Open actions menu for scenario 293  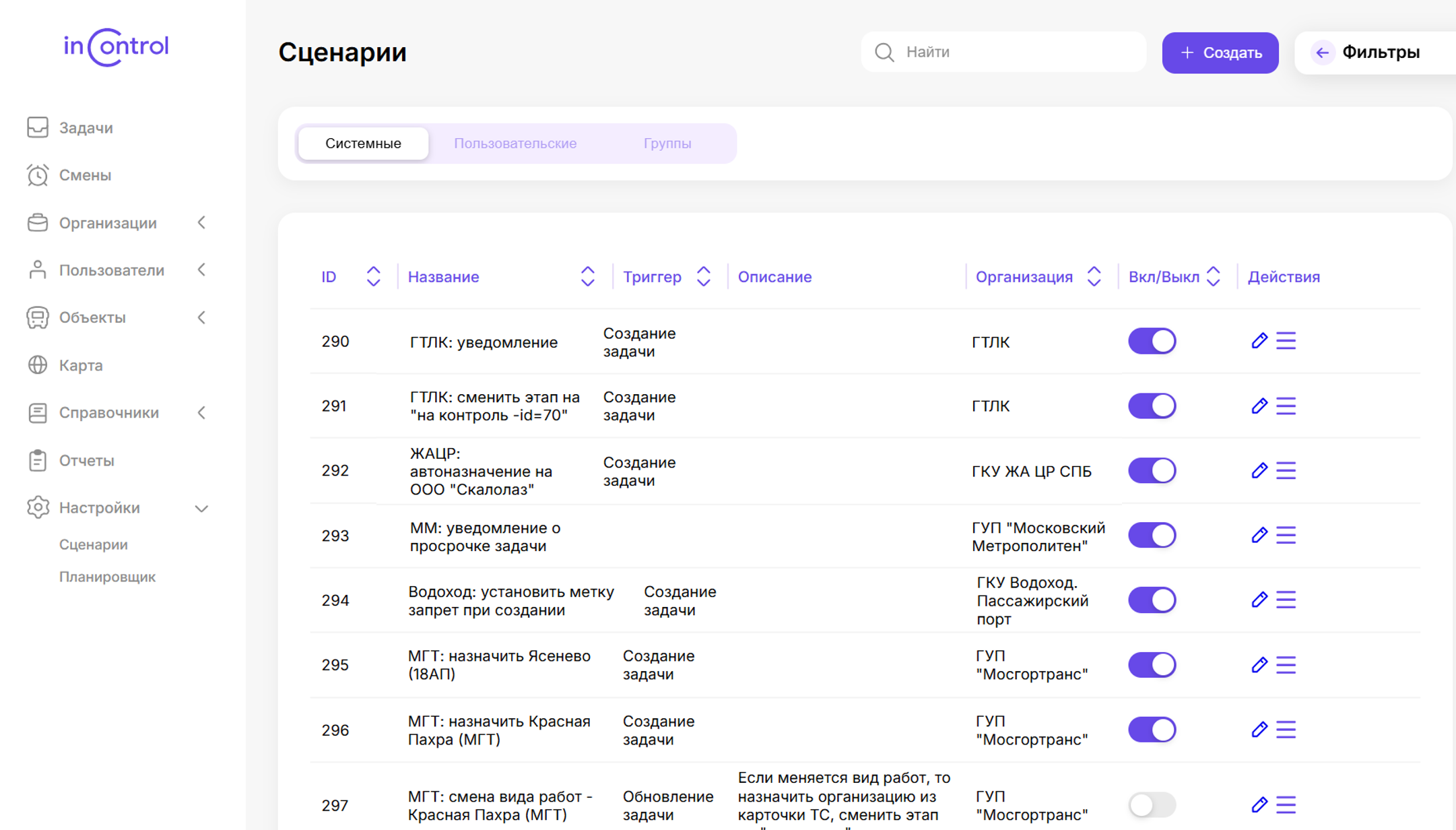click(x=1286, y=535)
